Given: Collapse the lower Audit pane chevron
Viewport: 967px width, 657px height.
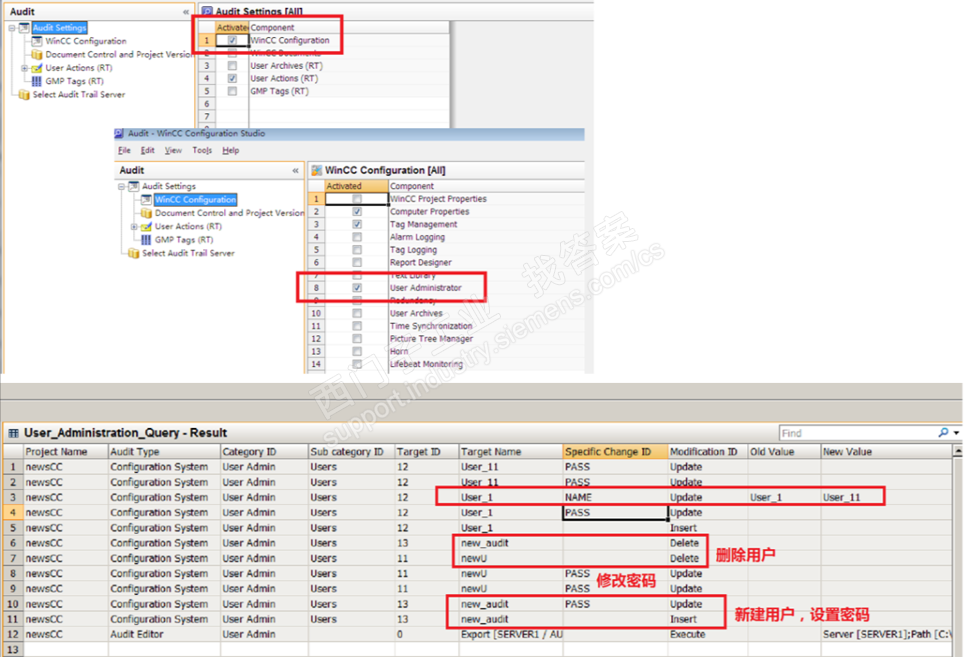Looking at the screenshot, I should click(295, 170).
